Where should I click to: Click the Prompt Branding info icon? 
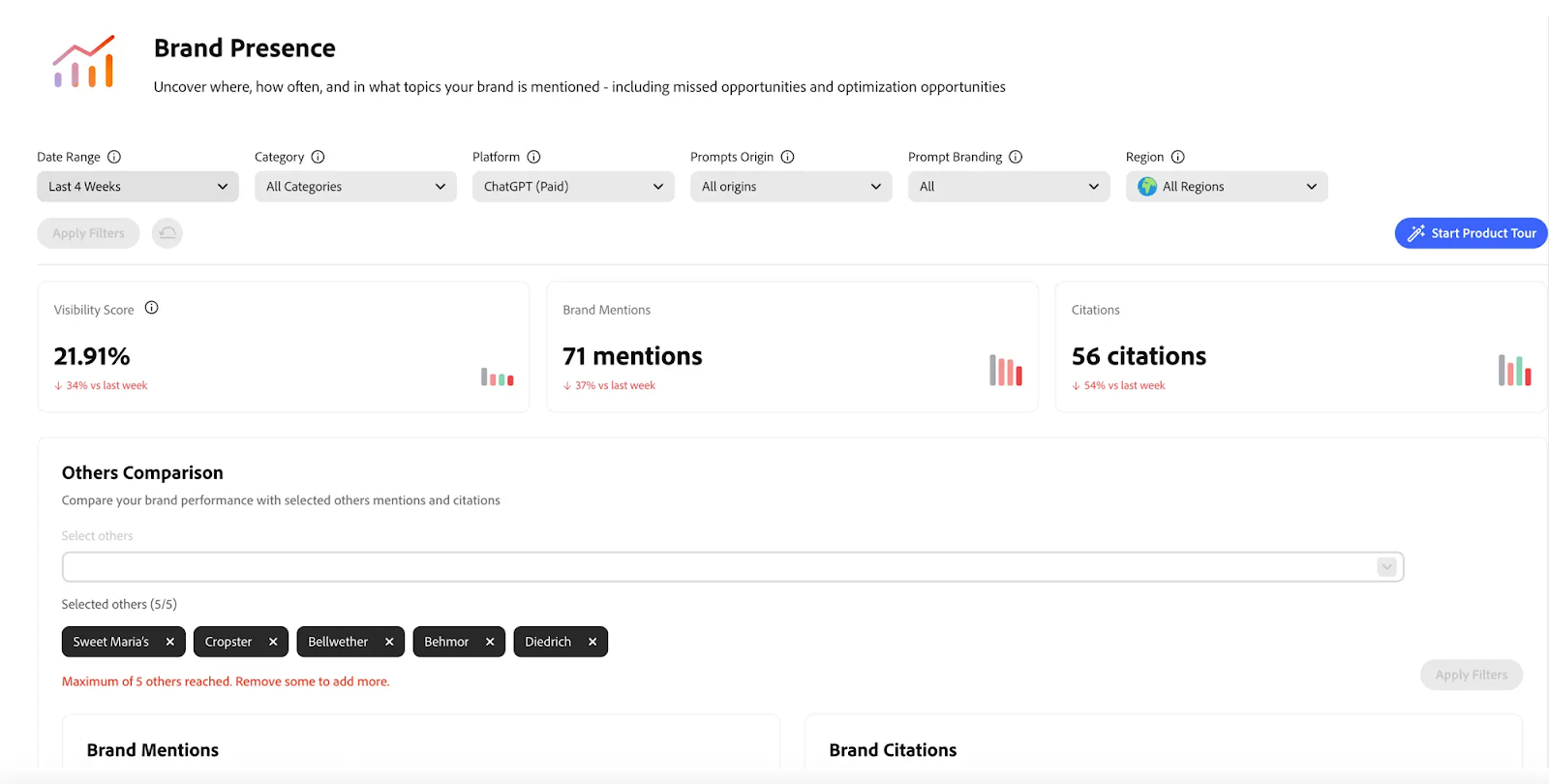coord(1016,157)
